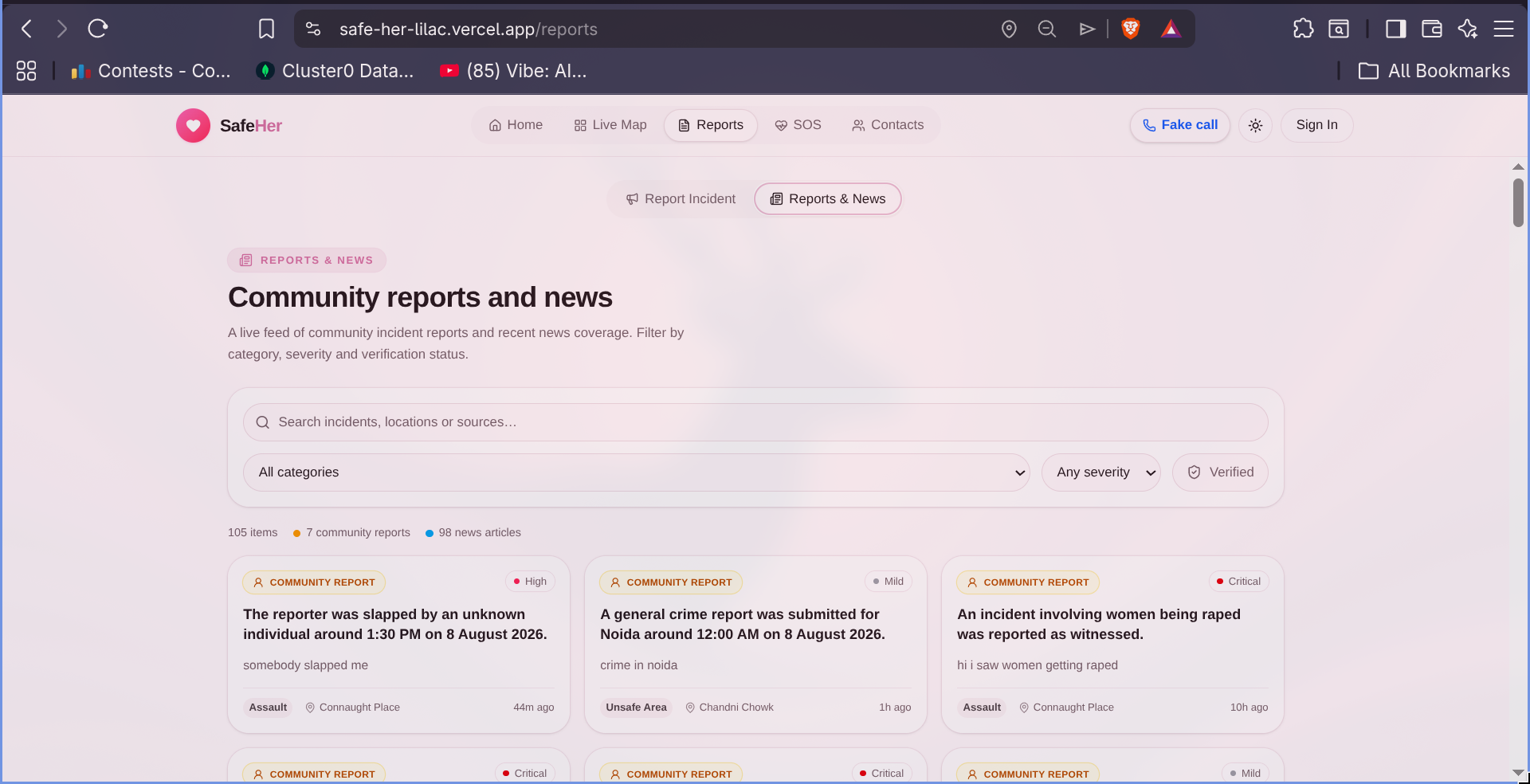
Task: Click person icon on Noida crime report badge
Action: [615, 582]
